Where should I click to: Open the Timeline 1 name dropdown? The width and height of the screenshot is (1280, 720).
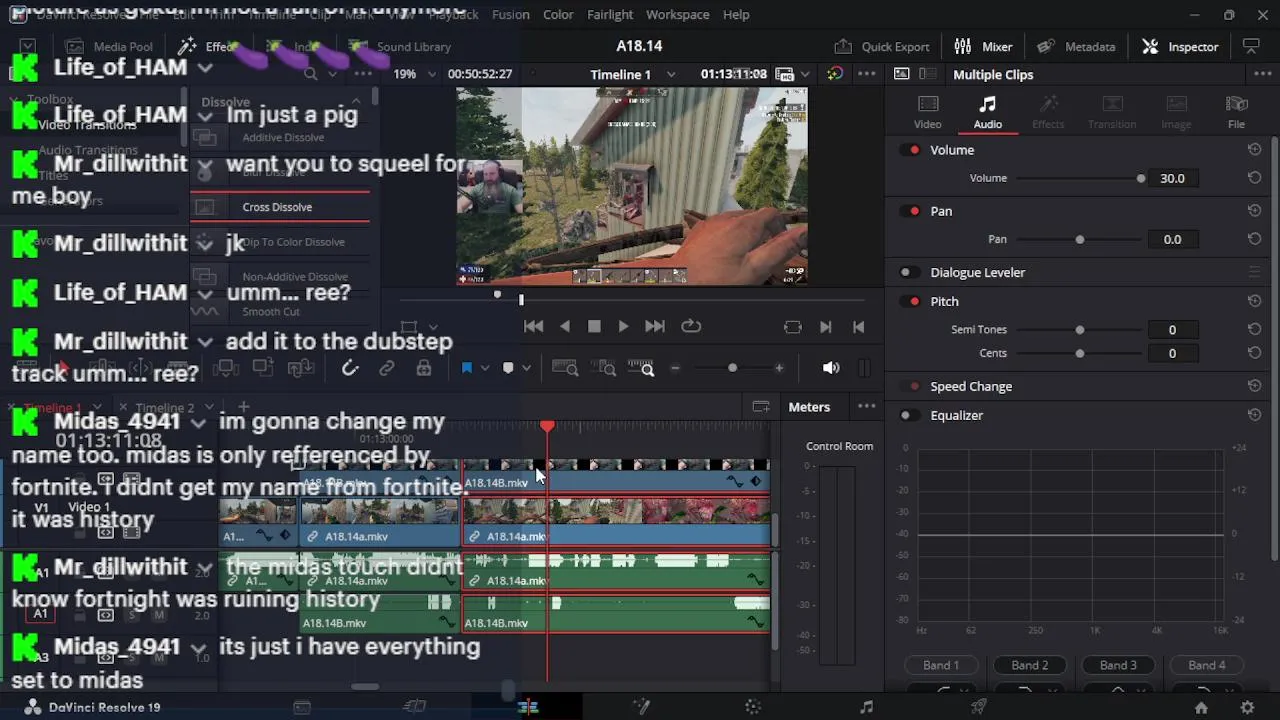click(x=671, y=75)
